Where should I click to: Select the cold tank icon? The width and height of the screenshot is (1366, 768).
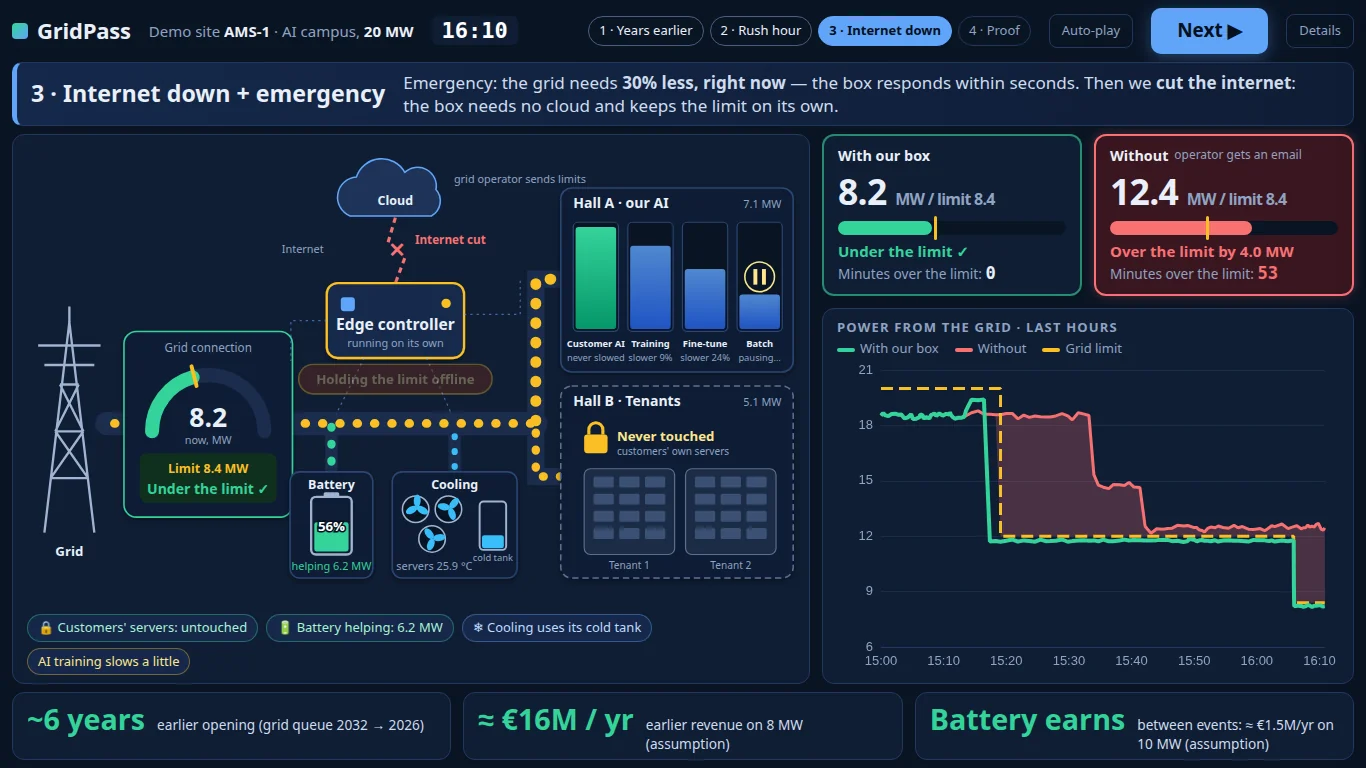coord(493,525)
